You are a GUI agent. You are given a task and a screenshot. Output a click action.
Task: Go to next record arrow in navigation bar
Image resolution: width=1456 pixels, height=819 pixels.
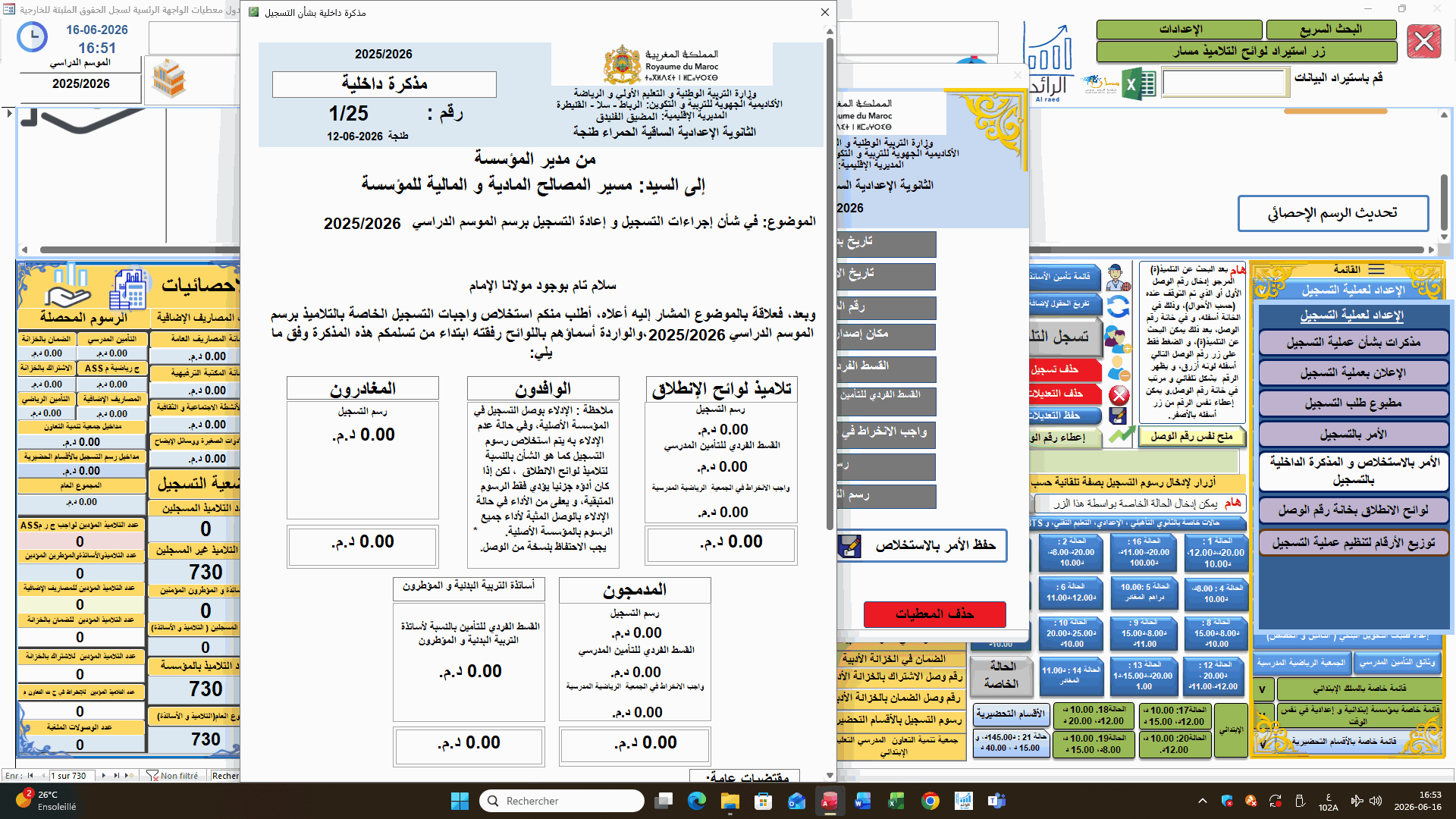105,776
